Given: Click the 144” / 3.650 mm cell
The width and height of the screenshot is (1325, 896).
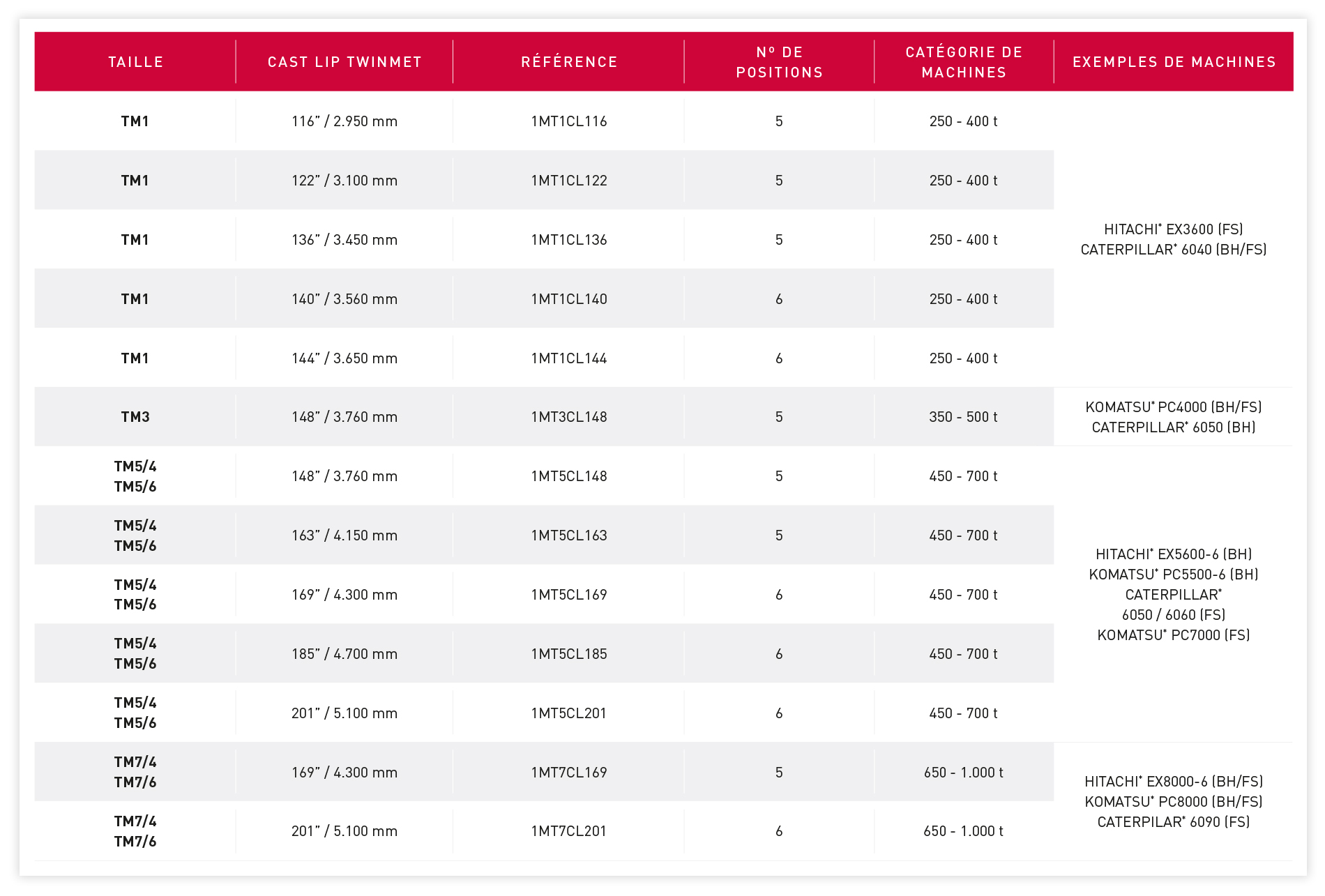Looking at the screenshot, I should (344, 358).
